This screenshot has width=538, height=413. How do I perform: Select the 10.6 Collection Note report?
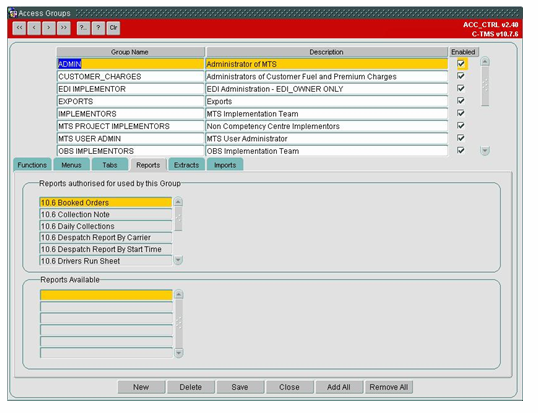[106, 215]
